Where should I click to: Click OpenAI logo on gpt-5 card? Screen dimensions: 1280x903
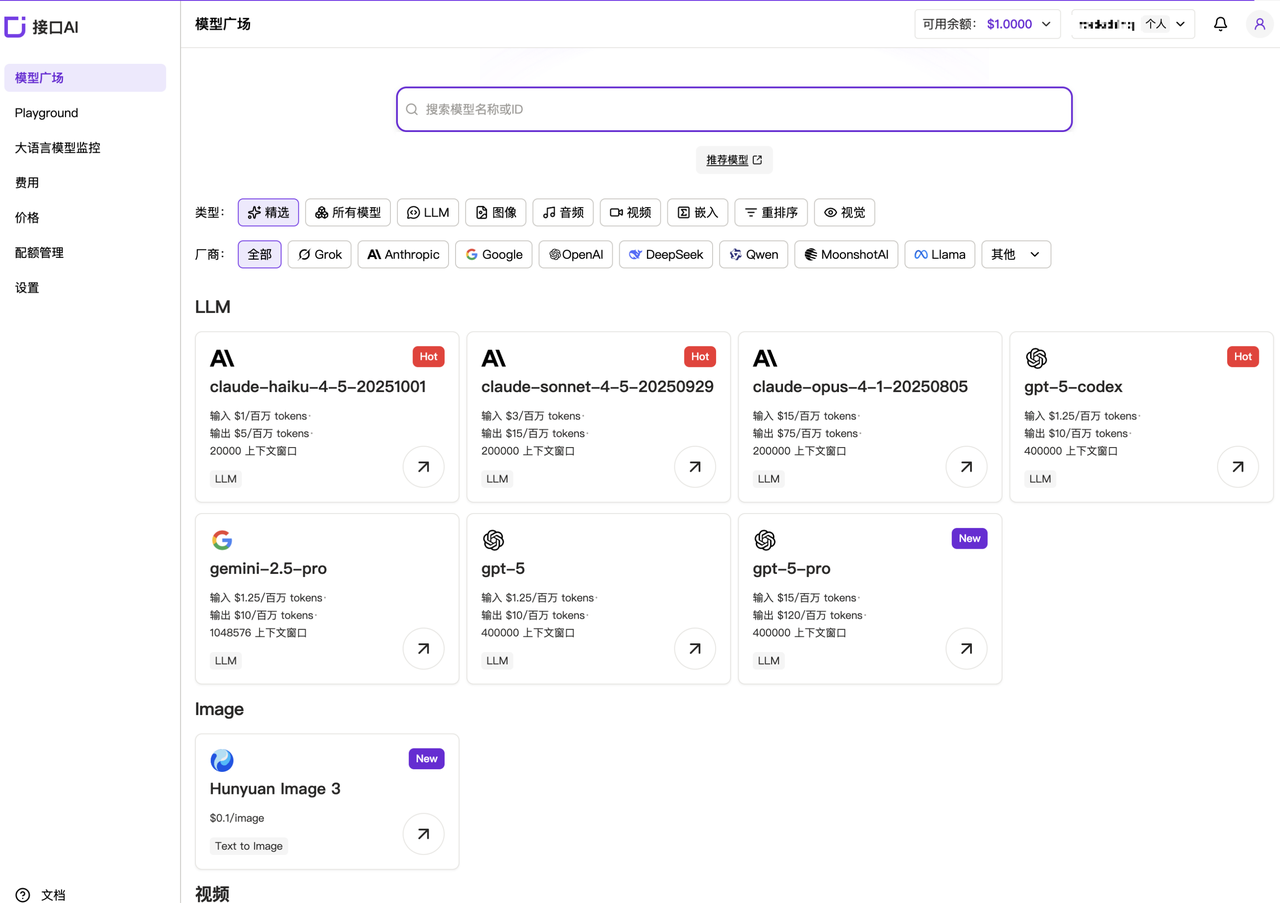(493, 540)
